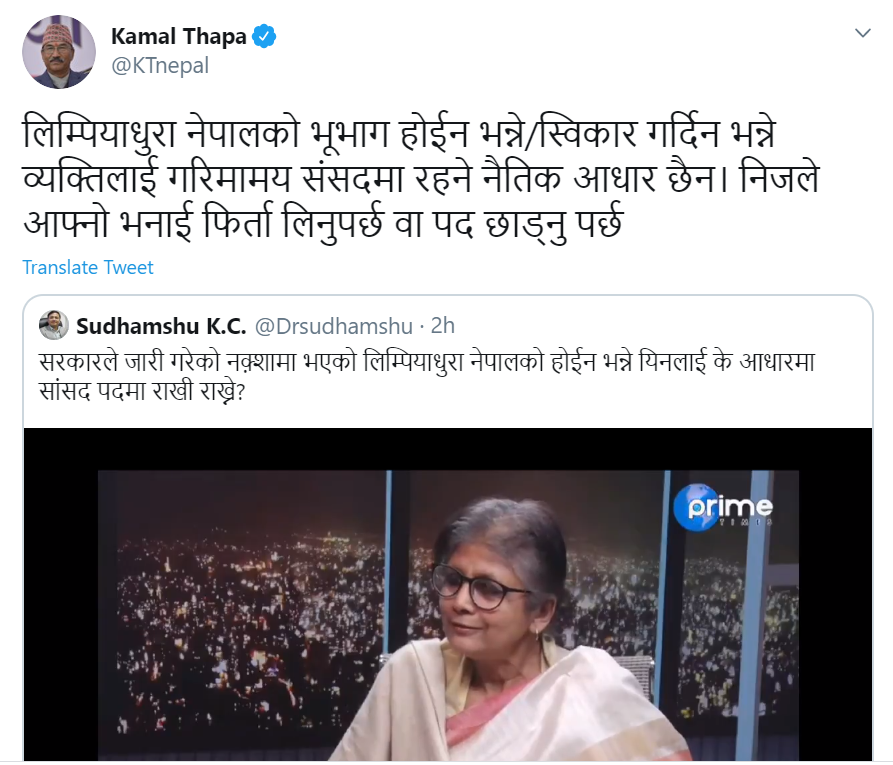The width and height of the screenshot is (893, 765).
Task: Click the quoted line सांसद पदमा राखी राख्ने?
Action: click(x=141, y=392)
